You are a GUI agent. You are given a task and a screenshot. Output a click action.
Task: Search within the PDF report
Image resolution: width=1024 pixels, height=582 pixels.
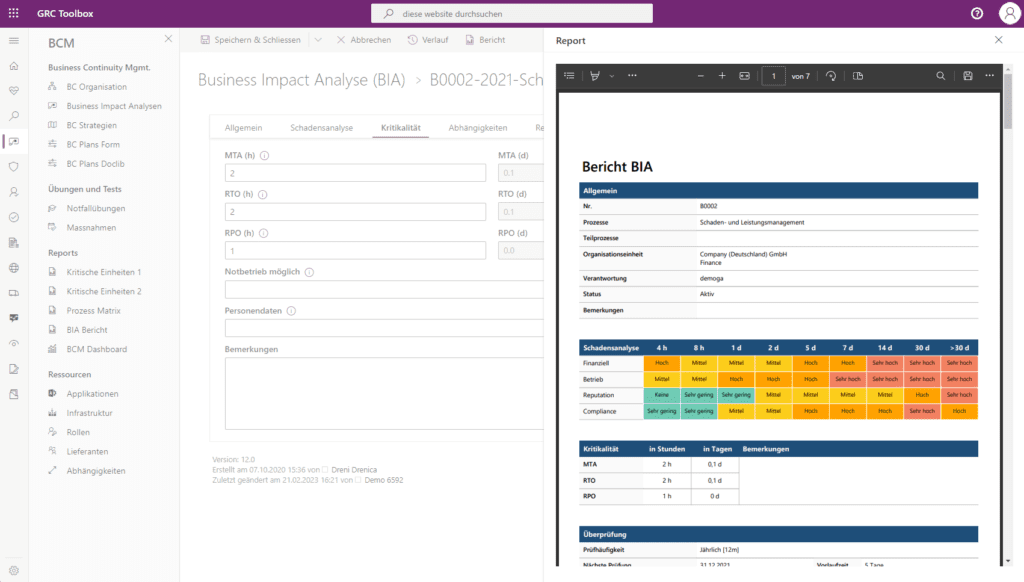point(940,76)
